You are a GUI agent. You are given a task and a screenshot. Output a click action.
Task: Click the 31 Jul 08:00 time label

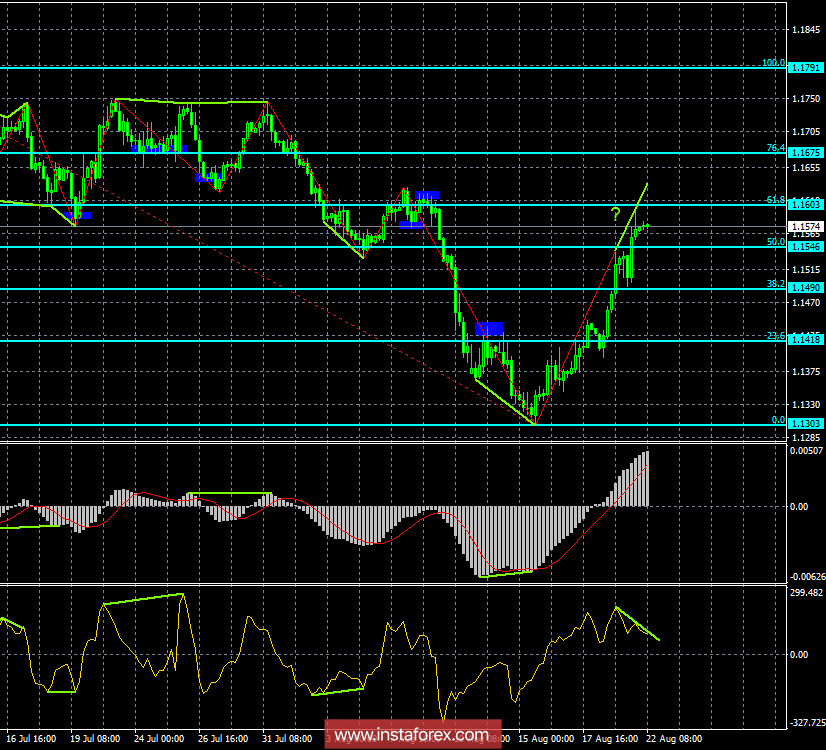click(x=285, y=740)
